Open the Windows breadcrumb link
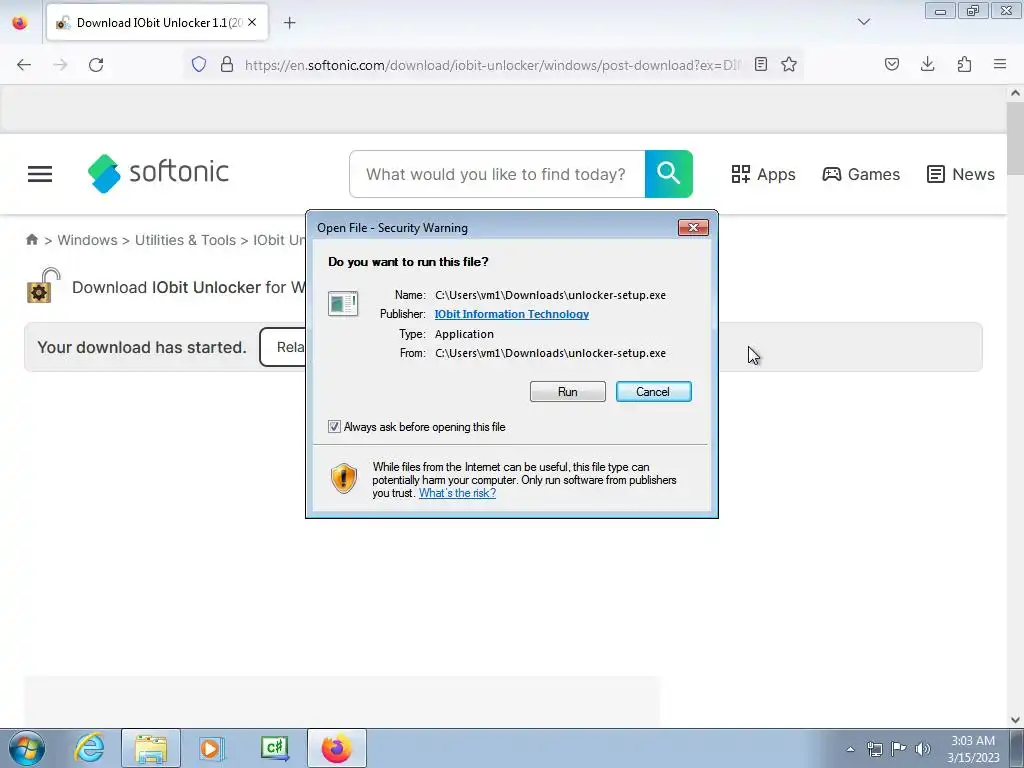 88,240
